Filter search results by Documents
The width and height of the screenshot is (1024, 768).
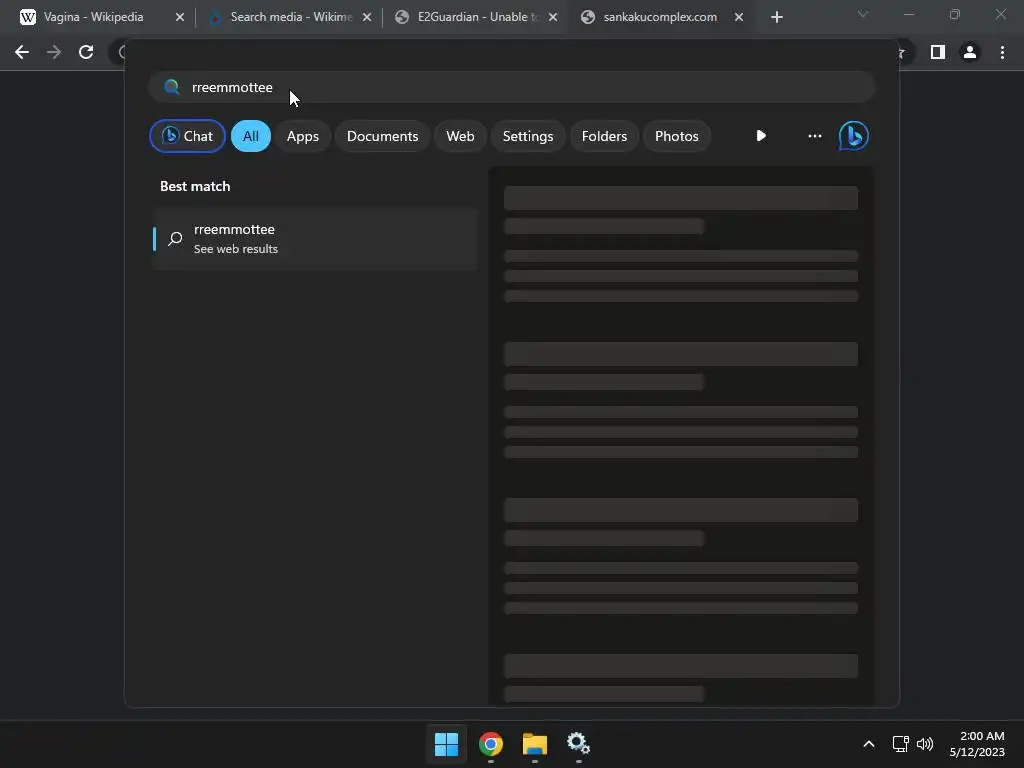pyautogui.click(x=383, y=136)
